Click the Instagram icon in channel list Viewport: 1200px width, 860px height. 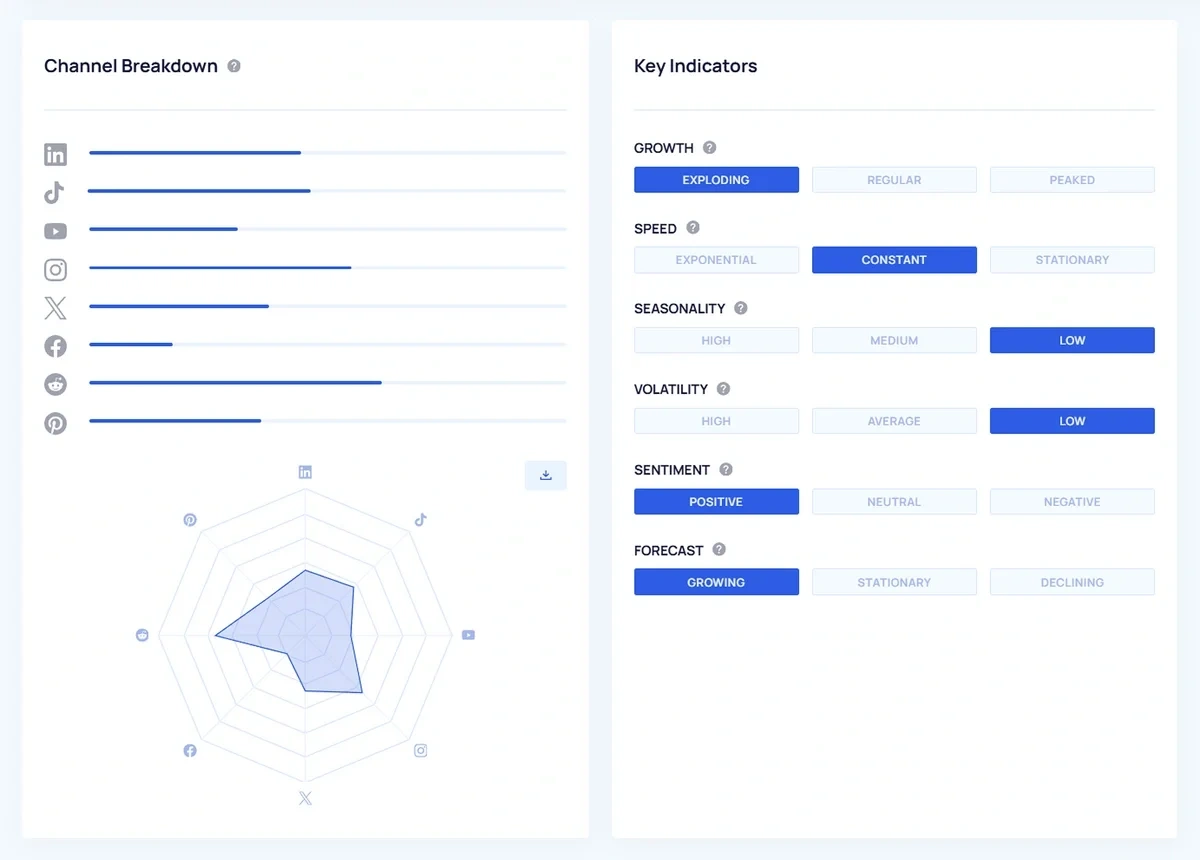coord(55,270)
